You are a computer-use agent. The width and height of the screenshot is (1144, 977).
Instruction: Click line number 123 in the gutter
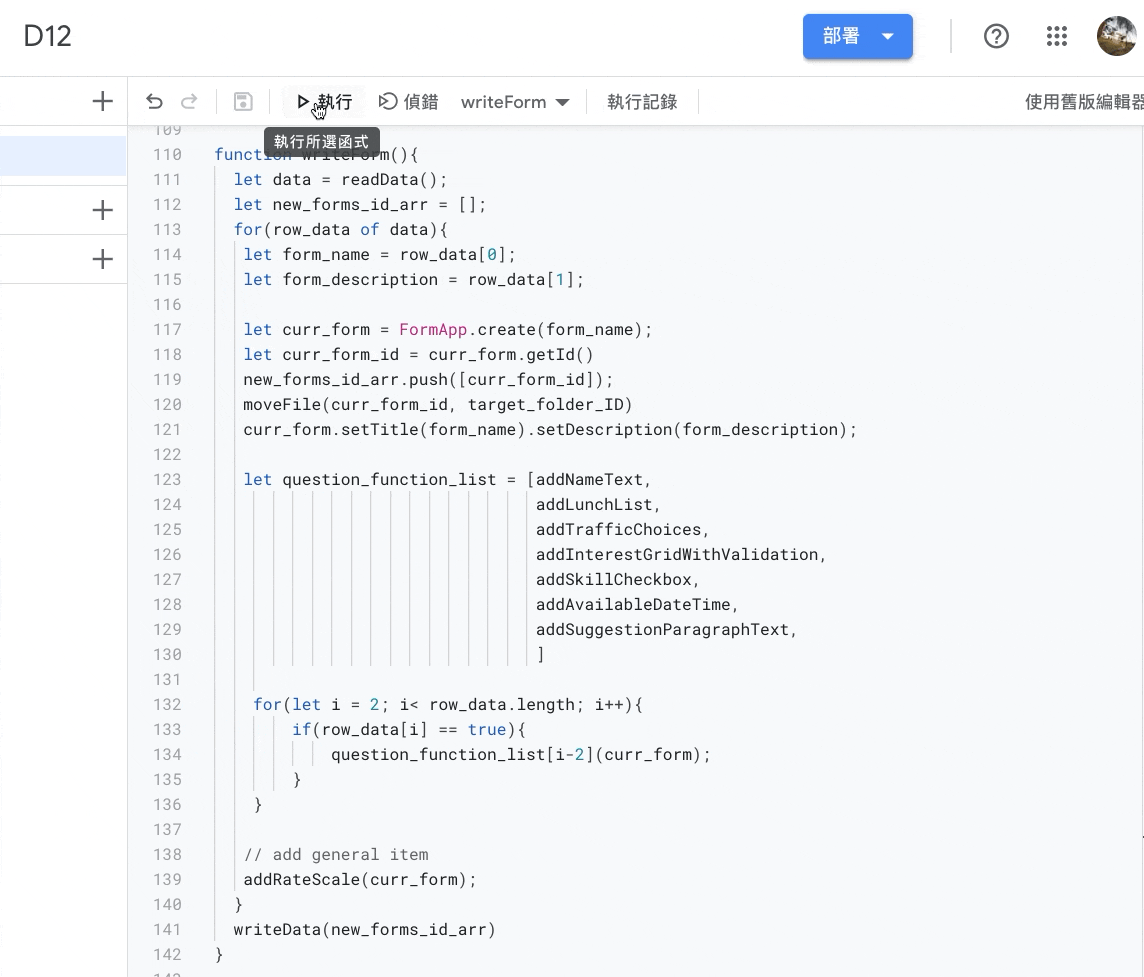pos(167,479)
